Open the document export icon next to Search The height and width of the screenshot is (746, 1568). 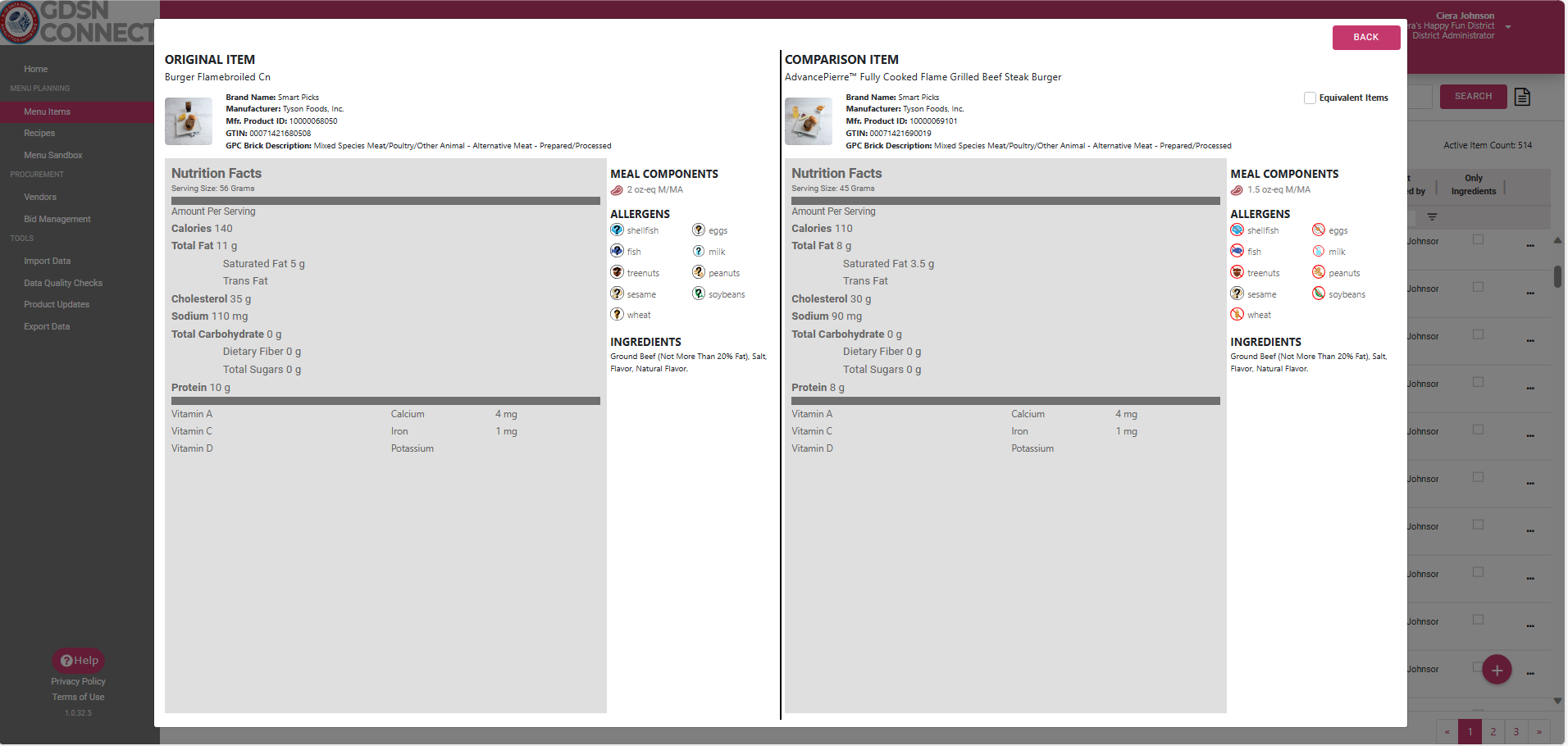[1522, 97]
